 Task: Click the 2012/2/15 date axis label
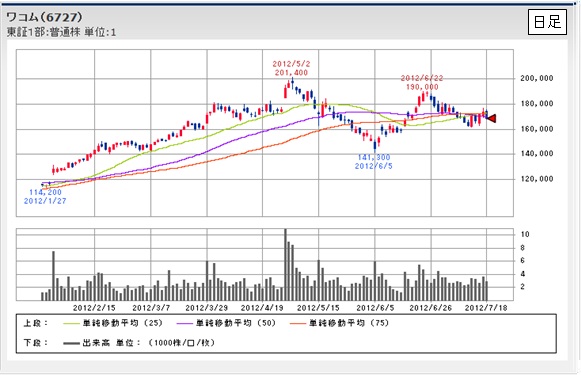click(94, 308)
